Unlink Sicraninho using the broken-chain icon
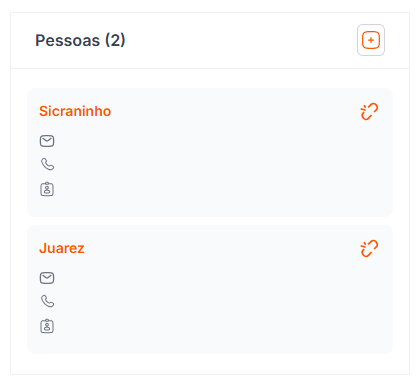 [369, 111]
